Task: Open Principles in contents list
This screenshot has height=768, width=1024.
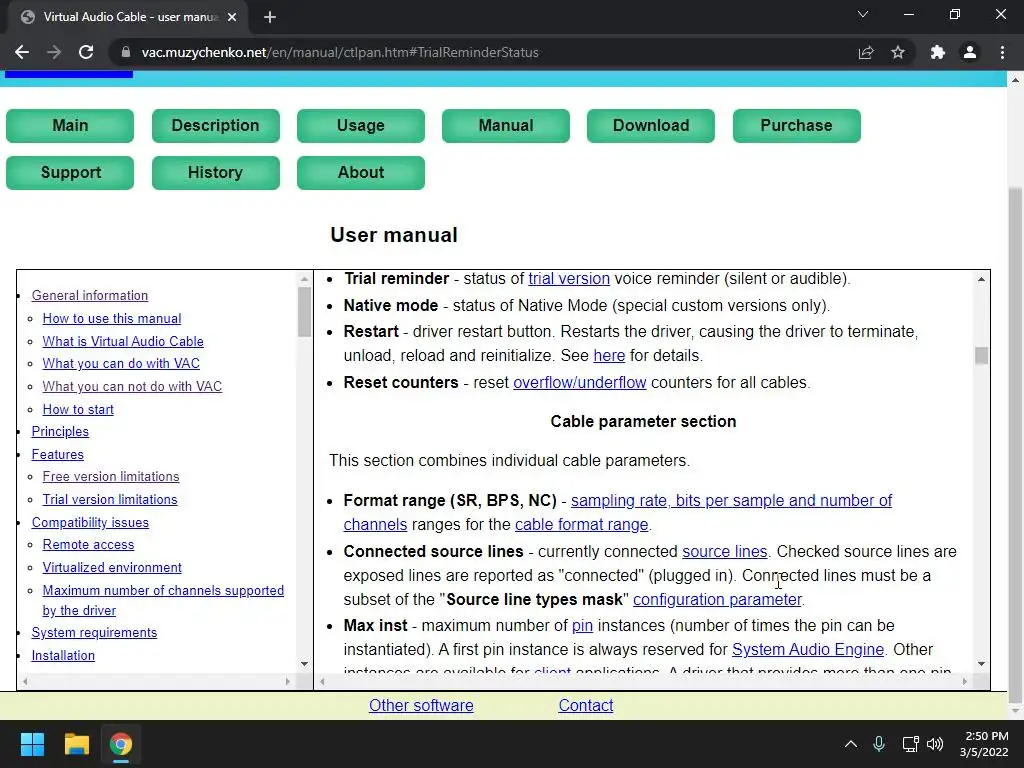Action: [60, 432]
